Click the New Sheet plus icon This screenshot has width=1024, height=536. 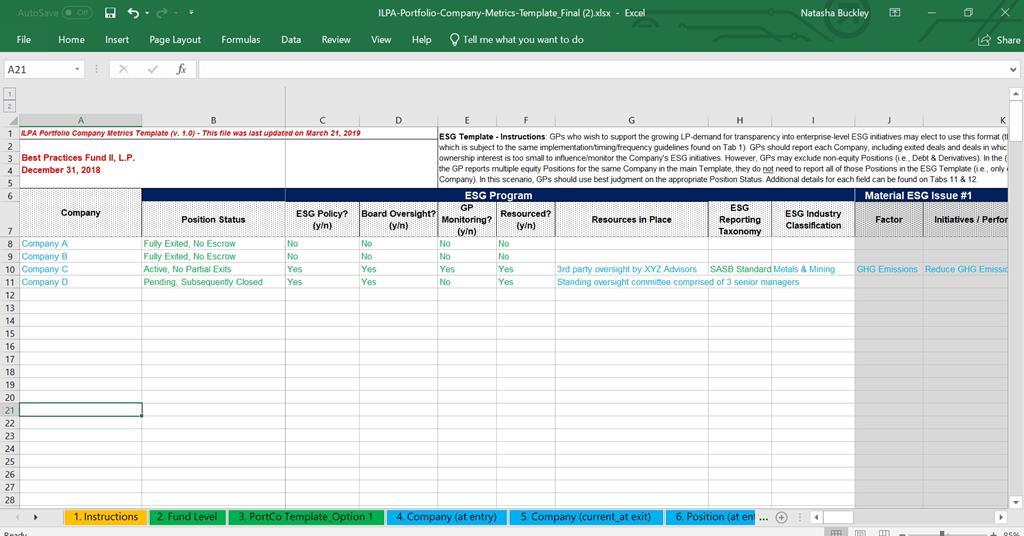pyautogui.click(x=781, y=517)
